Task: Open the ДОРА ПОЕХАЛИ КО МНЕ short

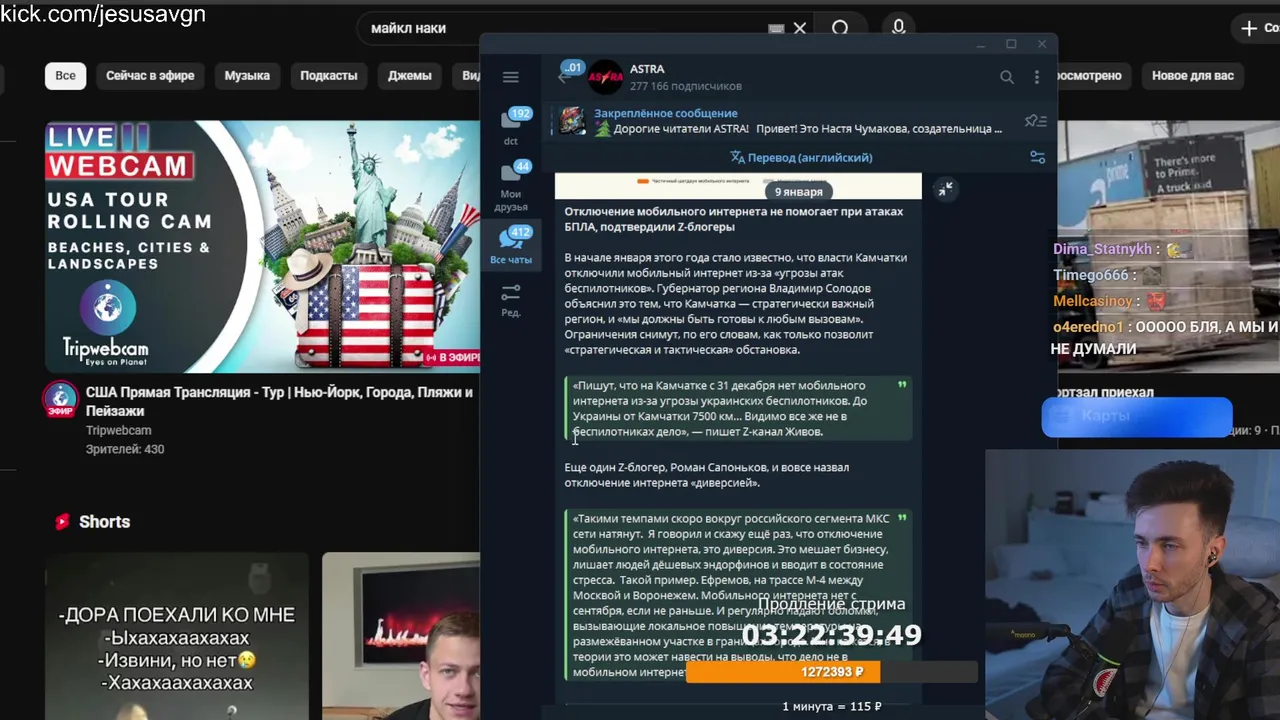Action: coord(176,636)
